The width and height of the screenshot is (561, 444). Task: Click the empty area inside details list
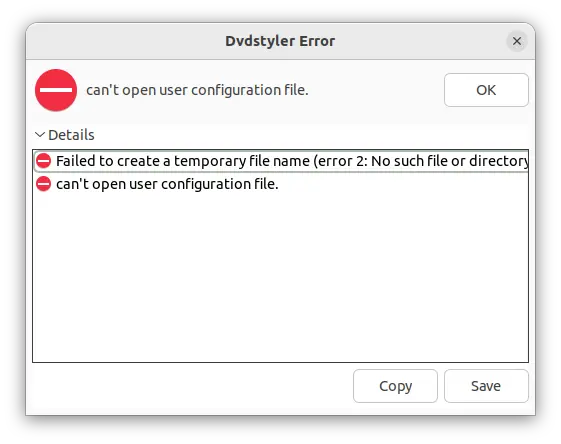[x=280, y=277]
